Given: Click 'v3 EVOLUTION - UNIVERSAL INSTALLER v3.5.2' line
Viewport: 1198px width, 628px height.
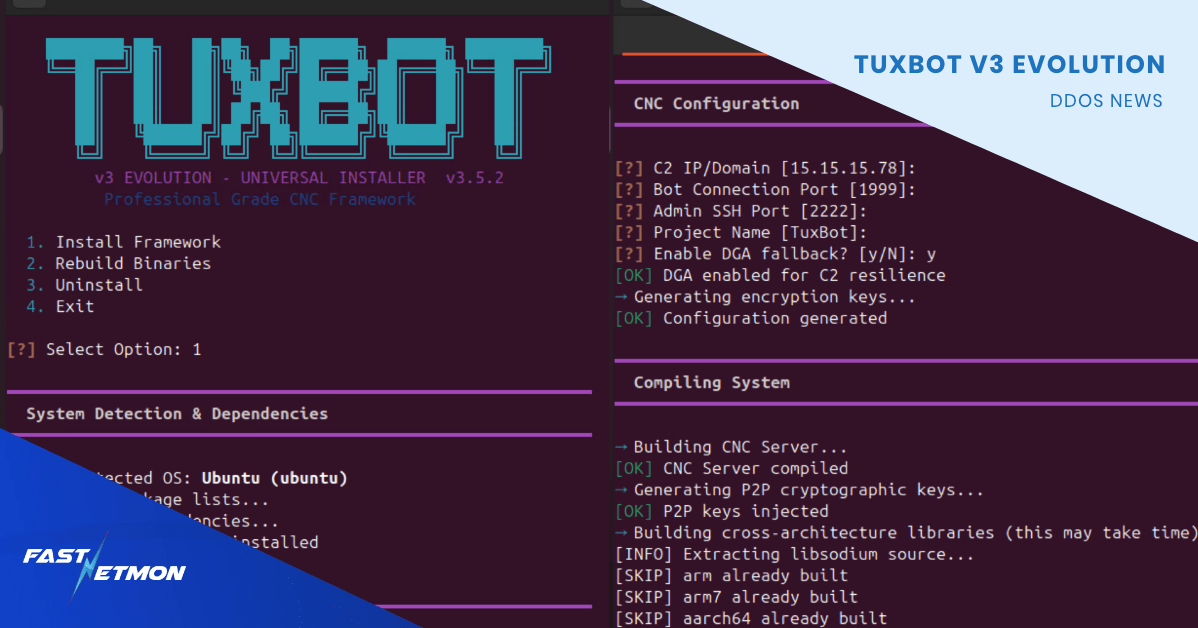Looking at the screenshot, I should pyautogui.click(x=299, y=178).
